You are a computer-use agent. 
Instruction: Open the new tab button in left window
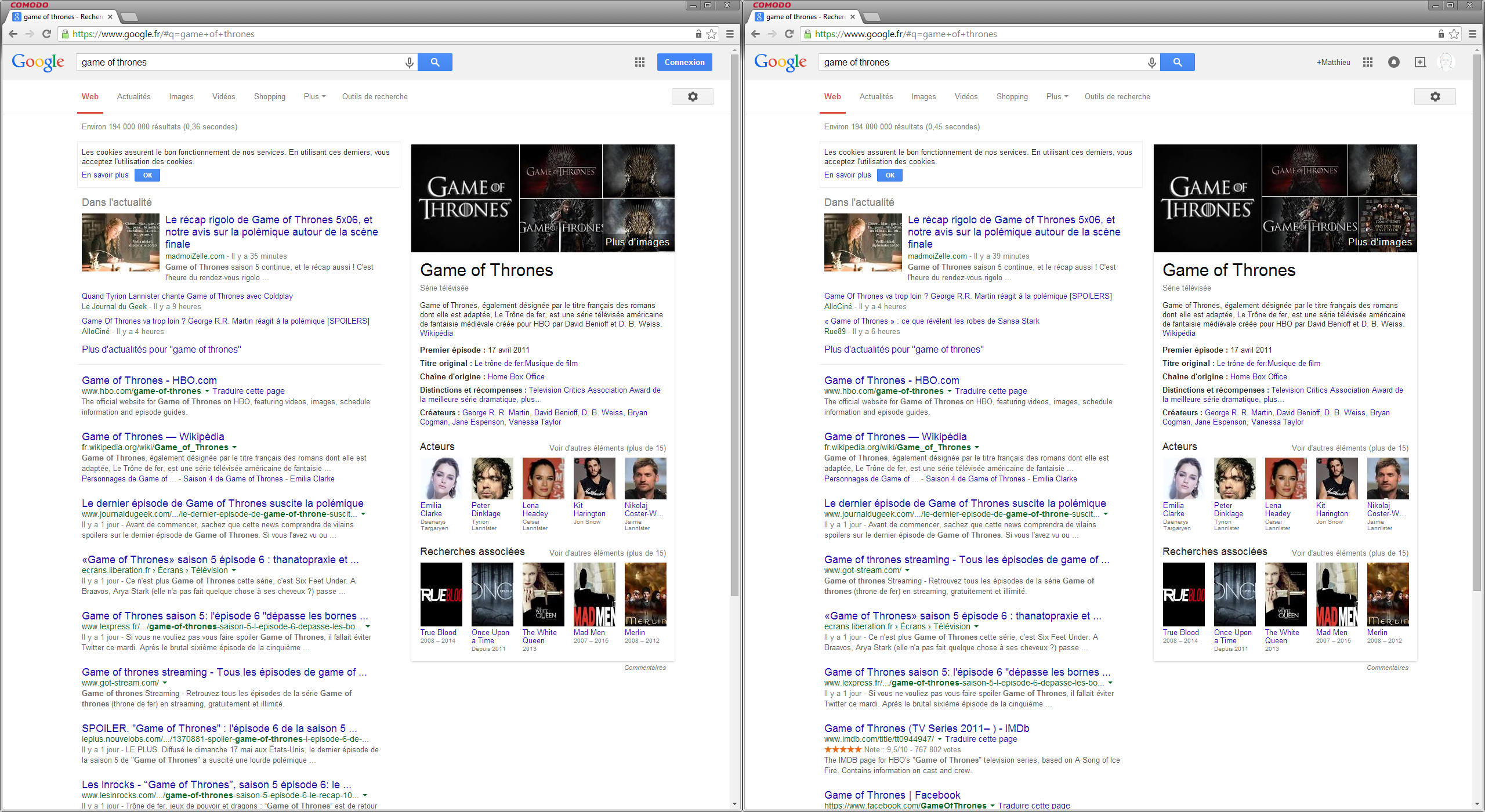tap(129, 17)
